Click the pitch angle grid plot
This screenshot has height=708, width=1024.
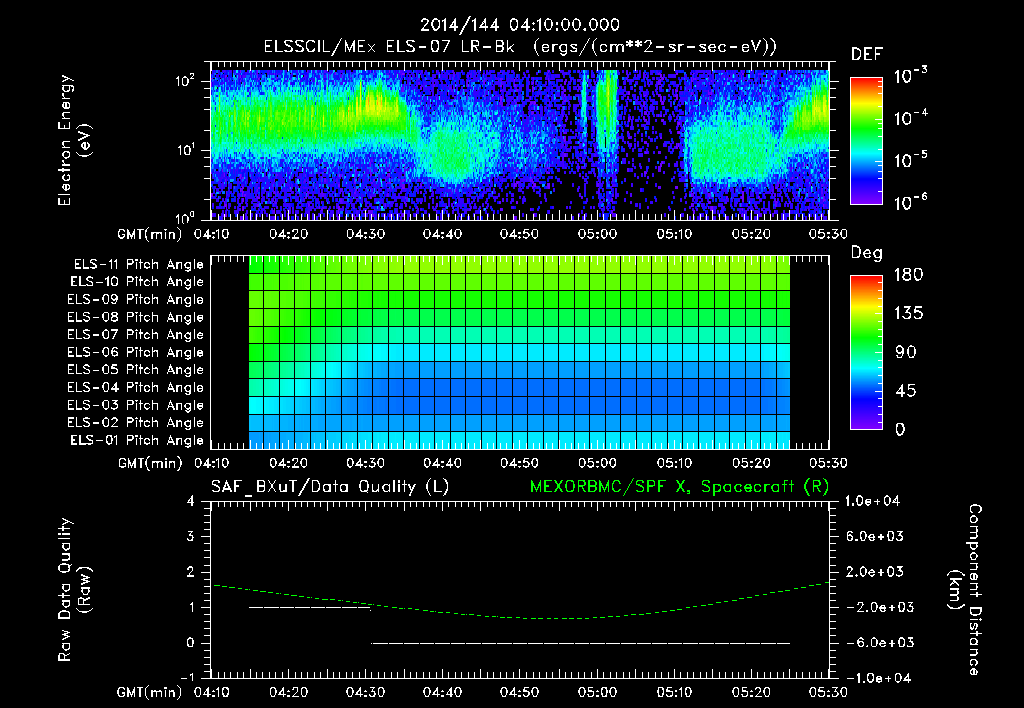[x=520, y=352]
